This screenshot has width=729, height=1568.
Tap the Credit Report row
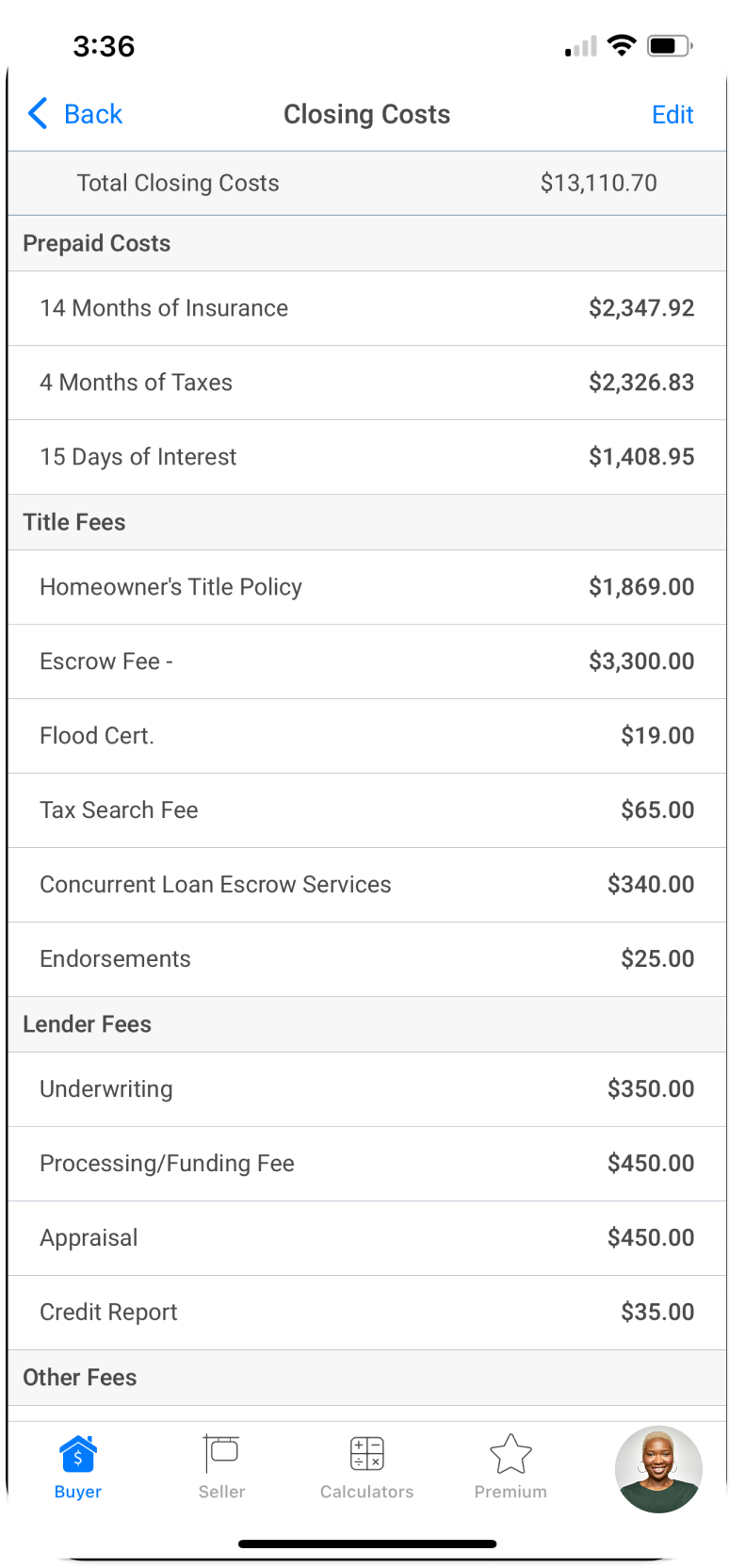click(x=366, y=1313)
